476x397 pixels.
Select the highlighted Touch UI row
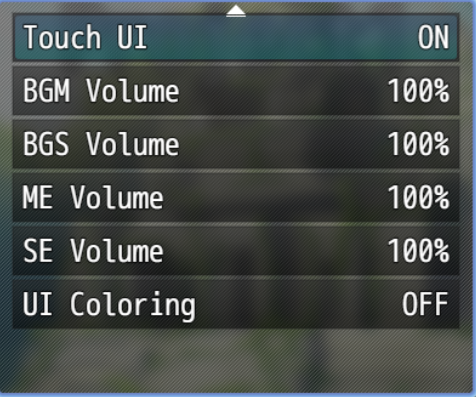236,37
